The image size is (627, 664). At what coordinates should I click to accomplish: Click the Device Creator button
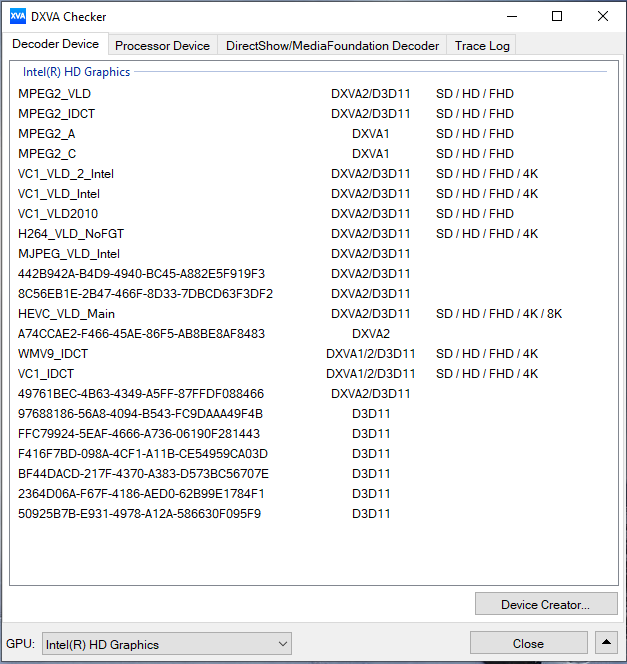[x=545, y=604]
